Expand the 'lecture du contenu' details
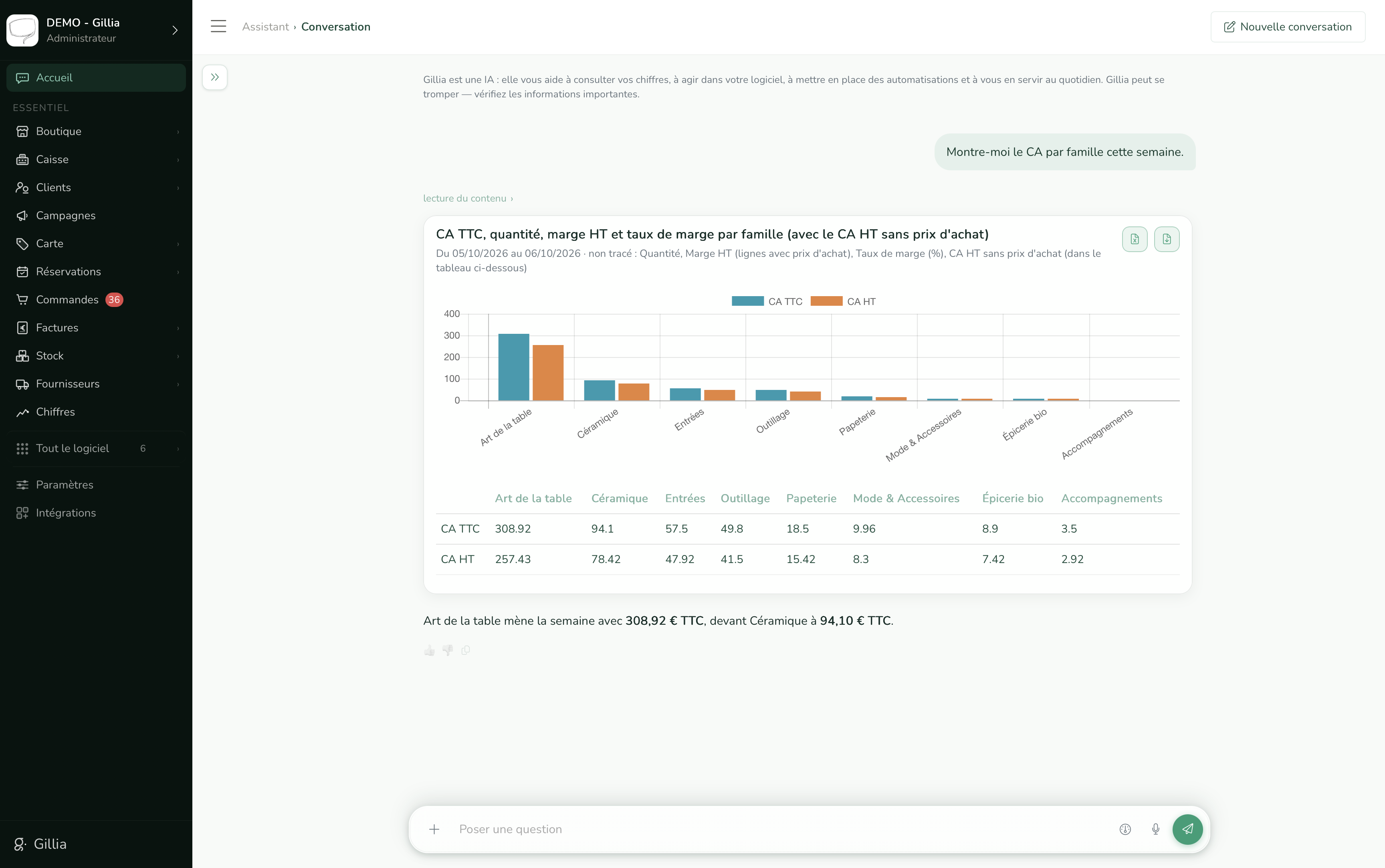 [468, 198]
